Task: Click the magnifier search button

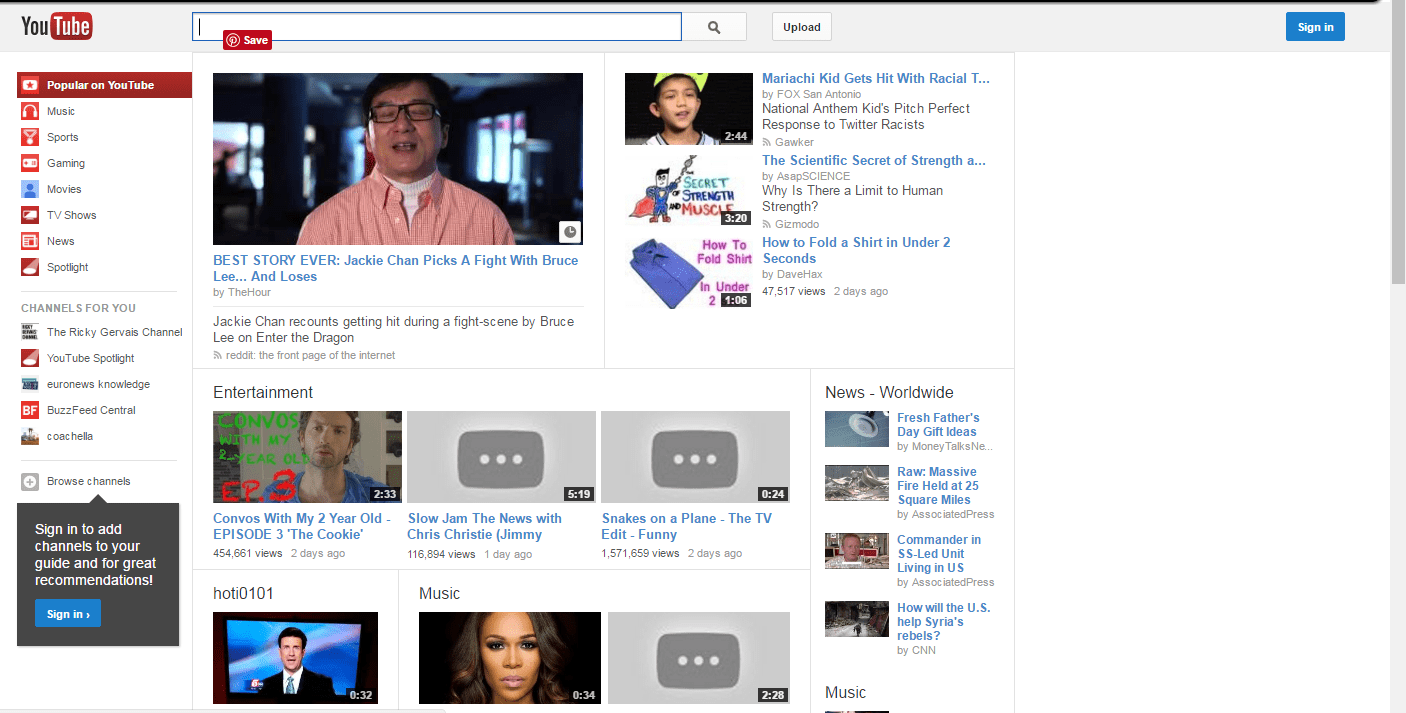Action: tap(714, 27)
